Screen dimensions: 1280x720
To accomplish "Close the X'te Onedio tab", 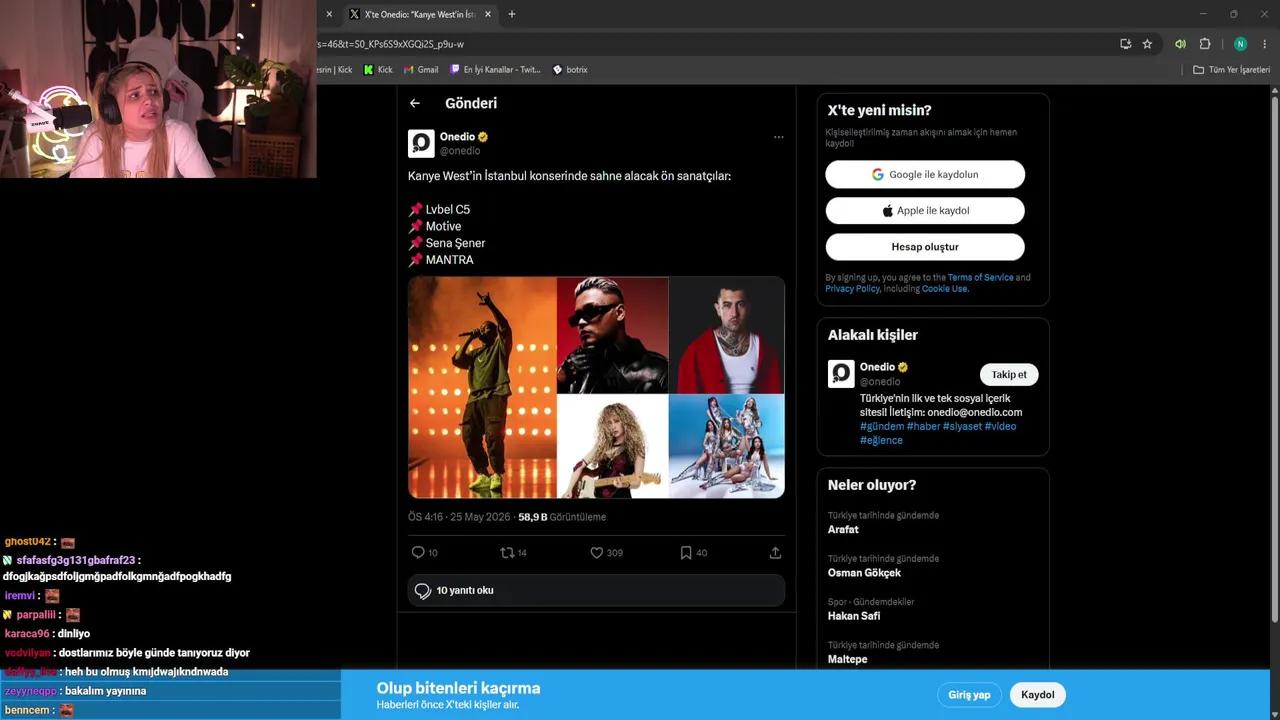I will pyautogui.click(x=488, y=14).
